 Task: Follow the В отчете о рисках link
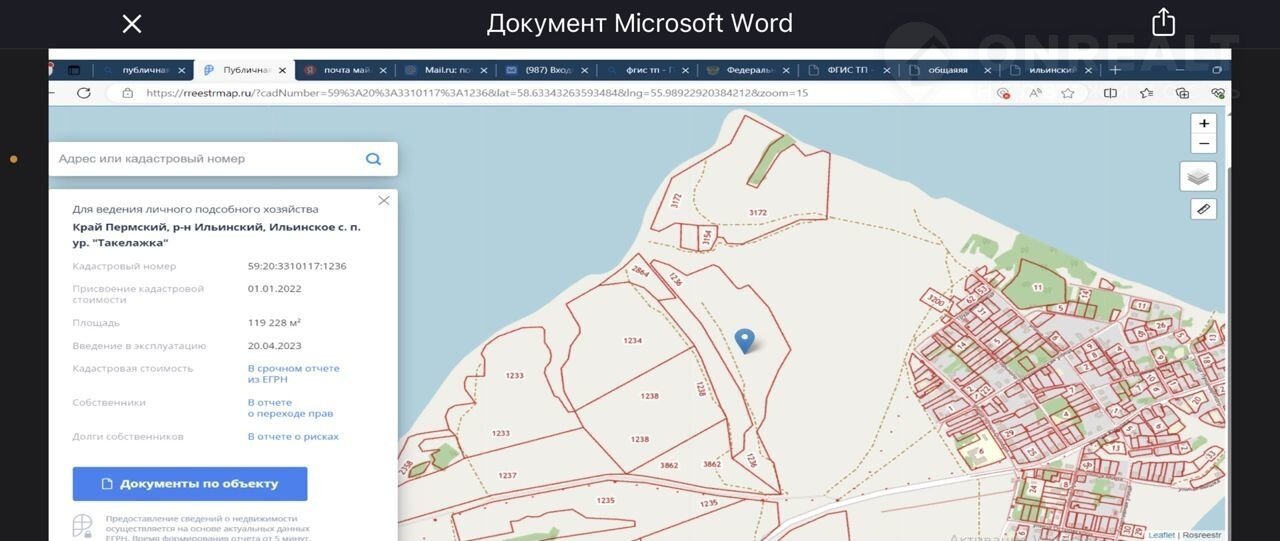(x=293, y=437)
